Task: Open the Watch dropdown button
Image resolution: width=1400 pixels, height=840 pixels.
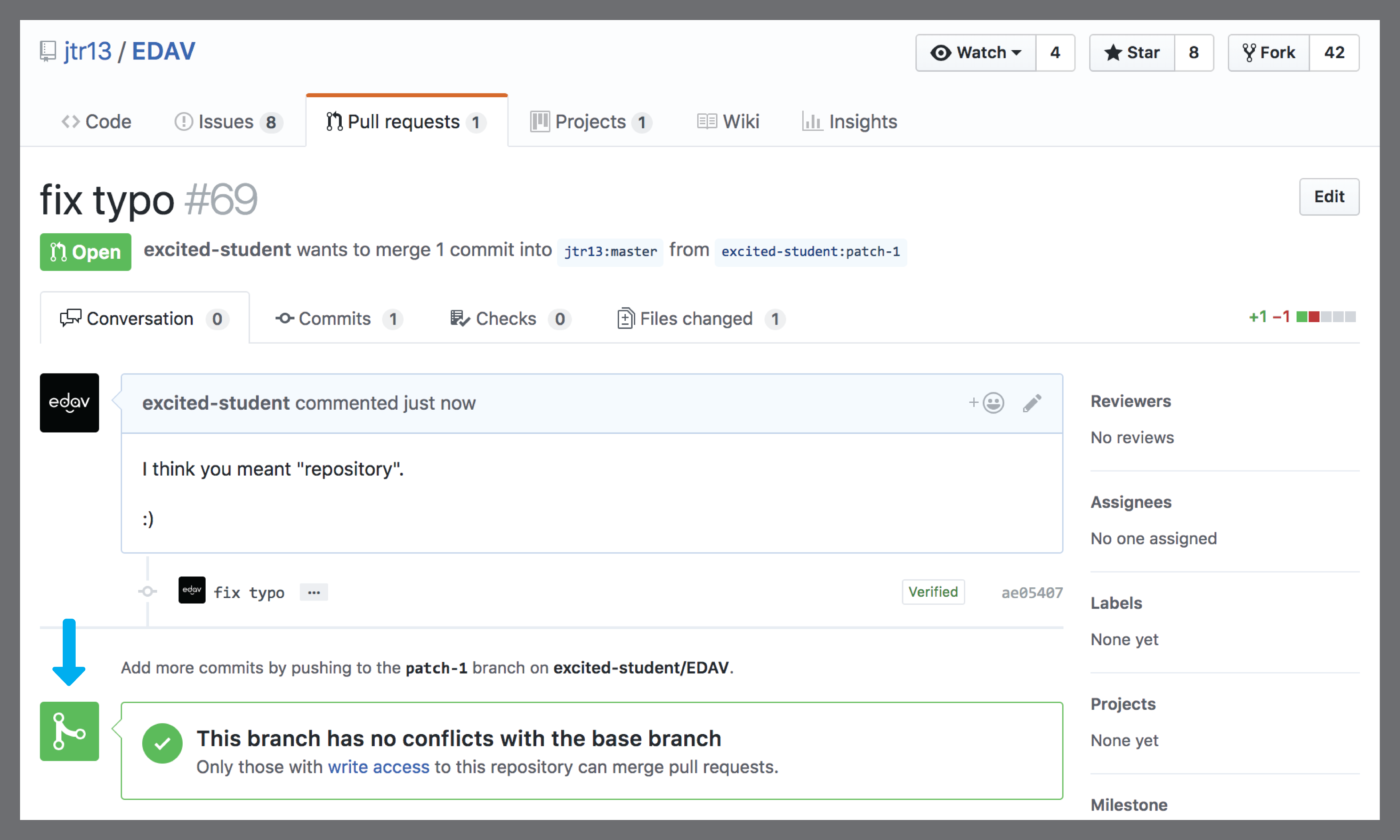Action: click(976, 53)
